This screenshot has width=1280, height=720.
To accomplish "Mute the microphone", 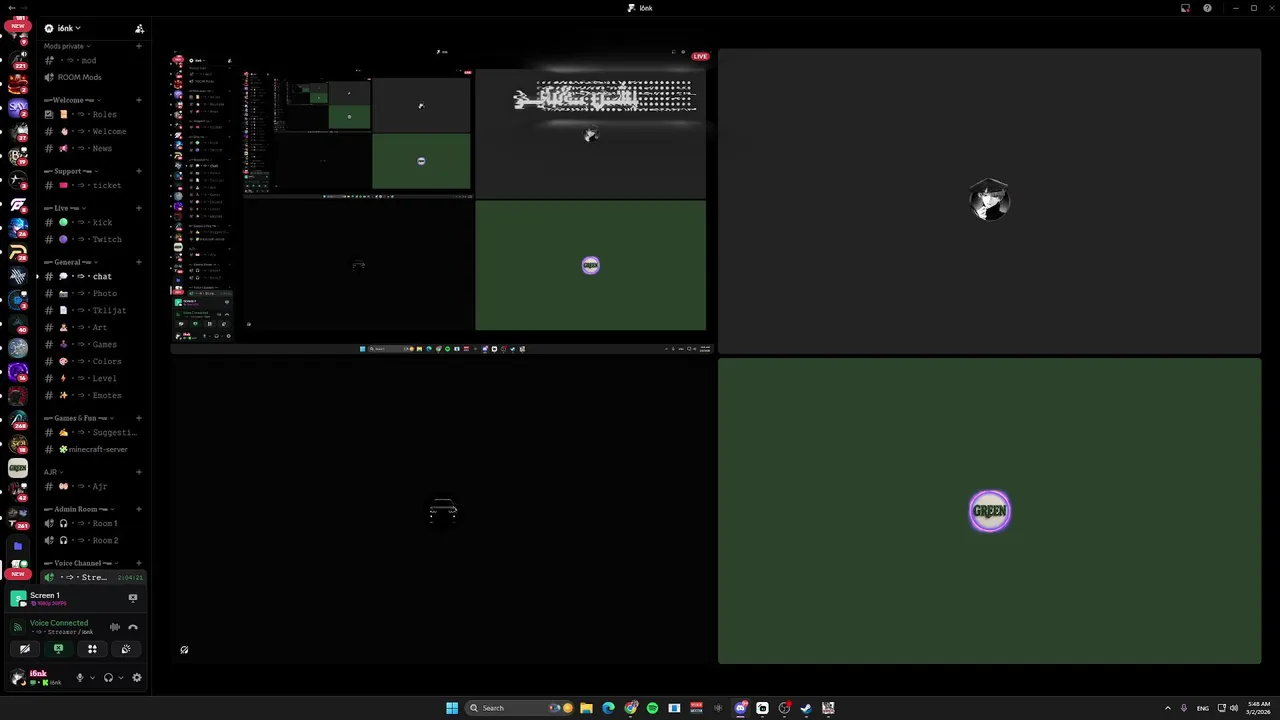I will pyautogui.click(x=80, y=677).
